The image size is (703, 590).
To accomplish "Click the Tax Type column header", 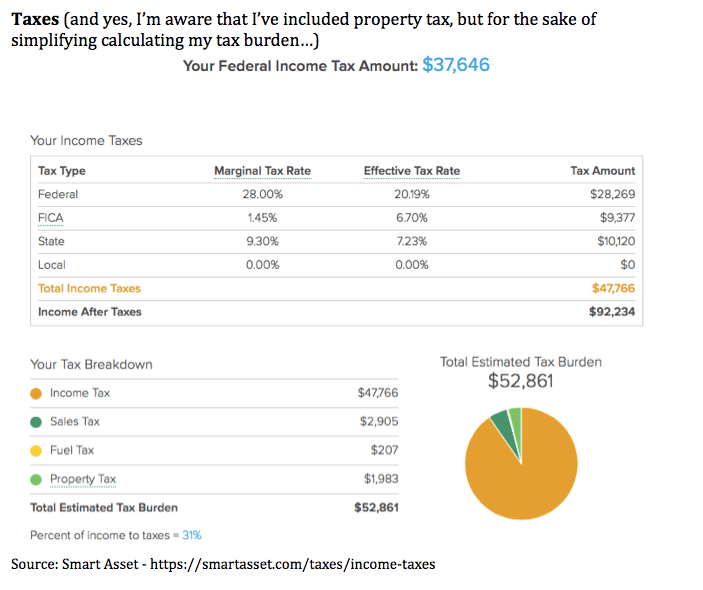I will pos(62,171).
